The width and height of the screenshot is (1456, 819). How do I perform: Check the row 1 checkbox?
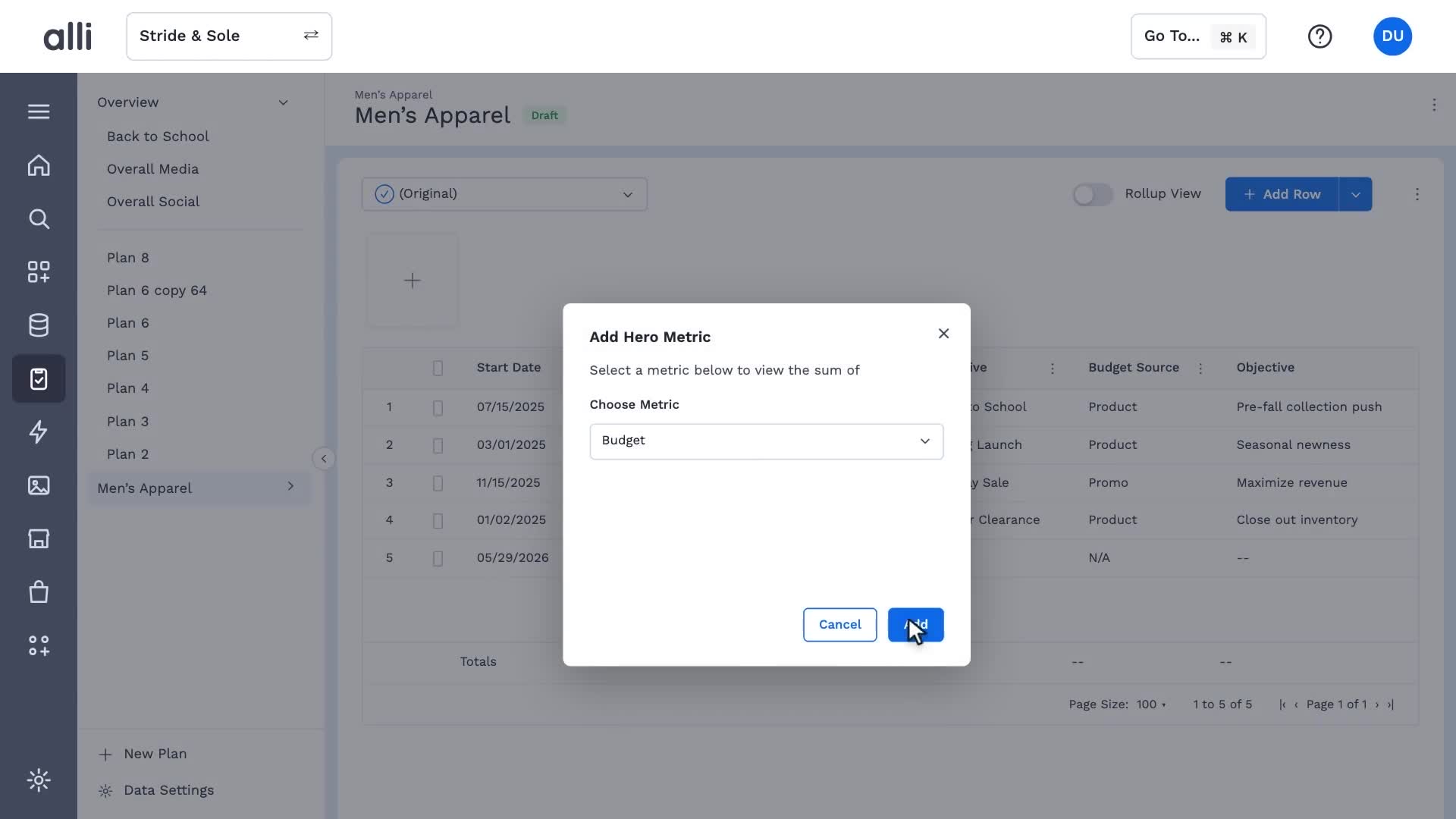pyautogui.click(x=438, y=408)
